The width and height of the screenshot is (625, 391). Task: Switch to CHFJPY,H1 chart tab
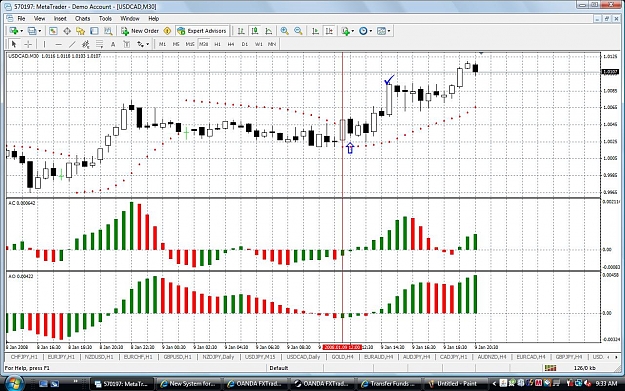point(24,357)
